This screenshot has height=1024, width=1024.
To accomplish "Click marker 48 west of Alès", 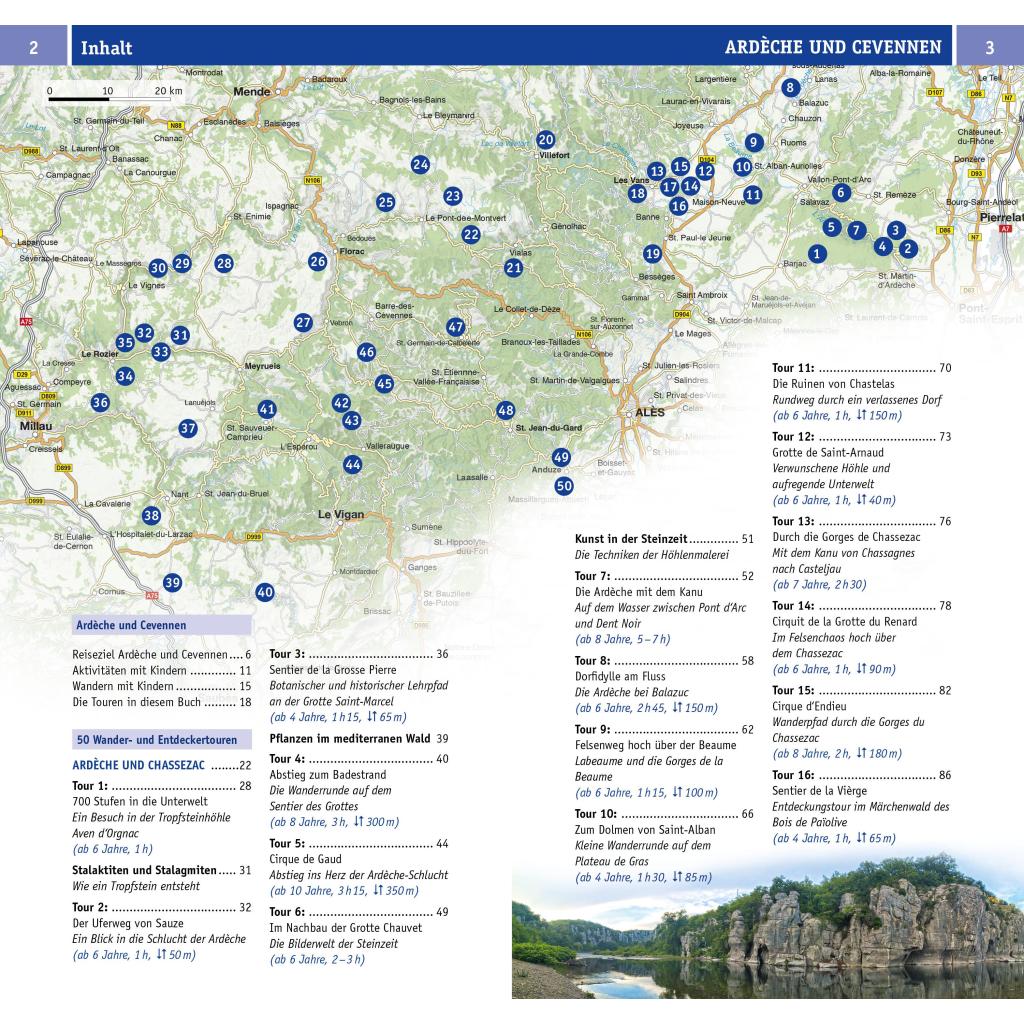I will tap(505, 410).
